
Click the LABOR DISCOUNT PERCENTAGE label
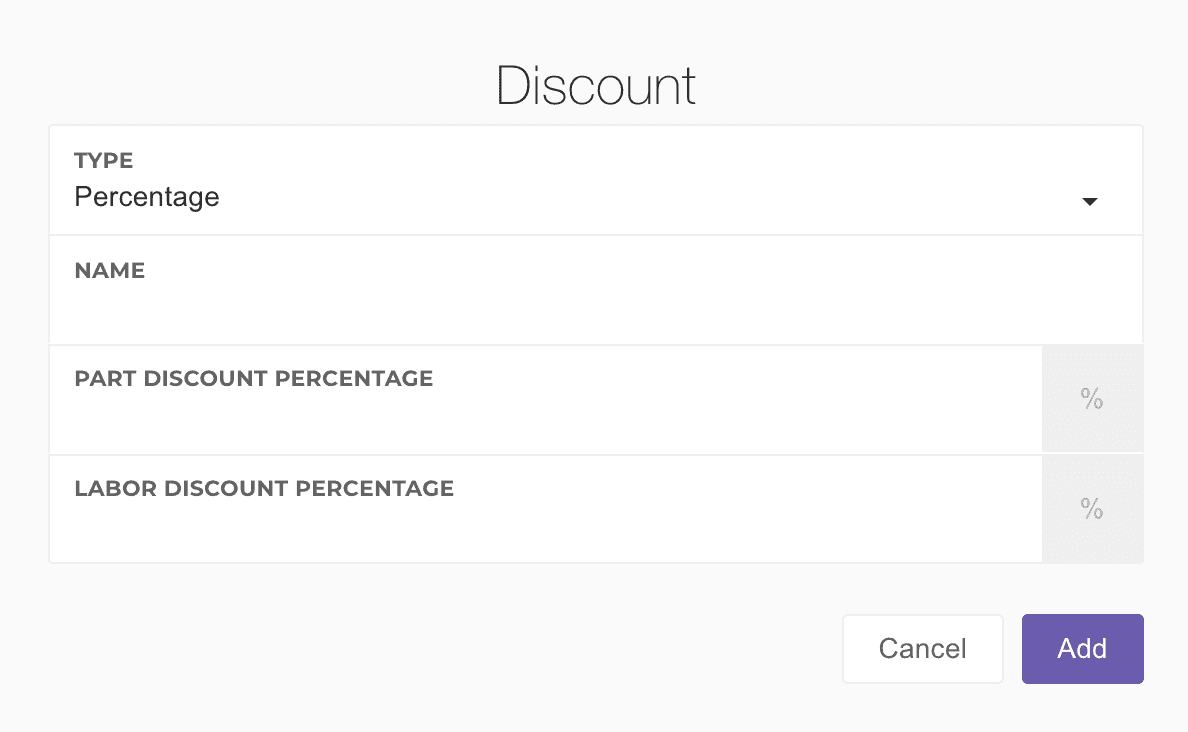click(x=264, y=489)
